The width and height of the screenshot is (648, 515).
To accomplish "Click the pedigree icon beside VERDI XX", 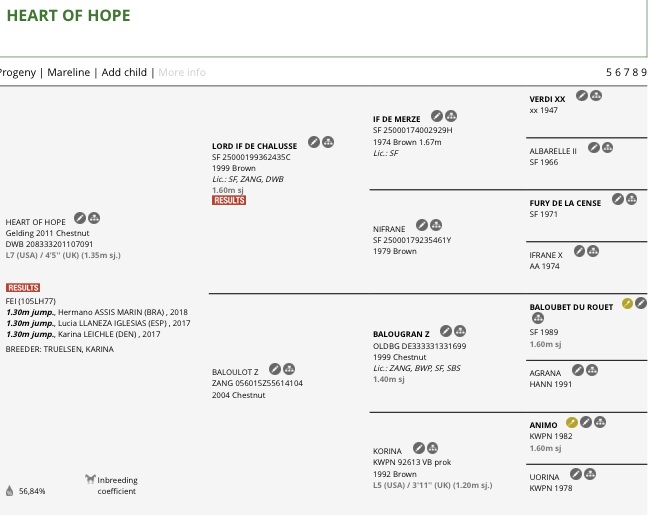I will click(596, 96).
